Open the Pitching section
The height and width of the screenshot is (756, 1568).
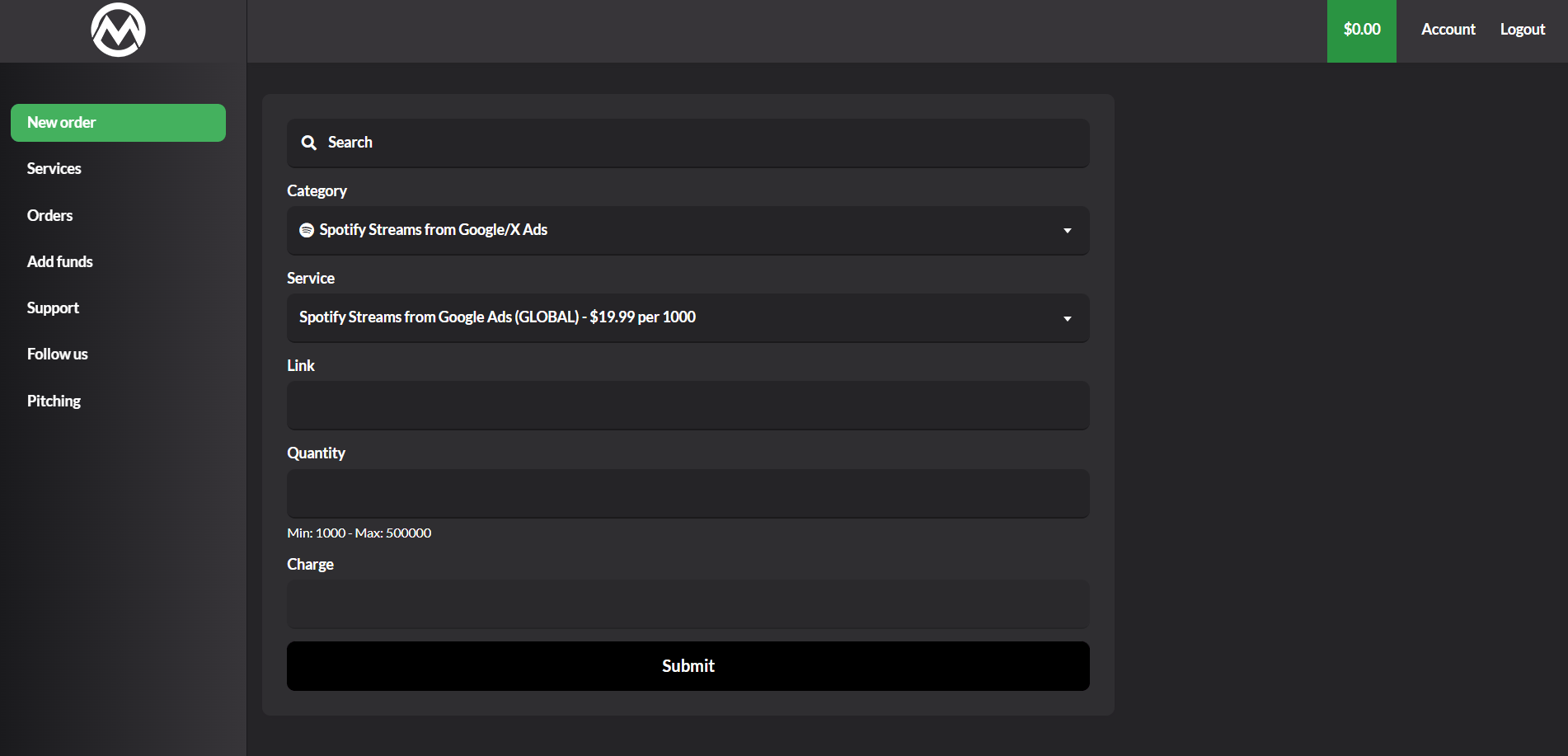click(x=54, y=401)
